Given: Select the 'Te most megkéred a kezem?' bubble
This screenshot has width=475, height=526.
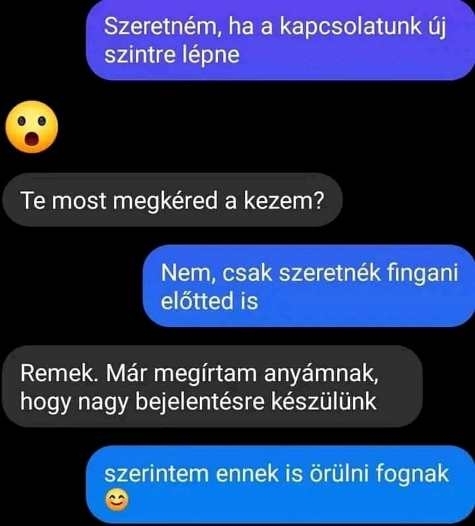Looking at the screenshot, I should (172, 200).
